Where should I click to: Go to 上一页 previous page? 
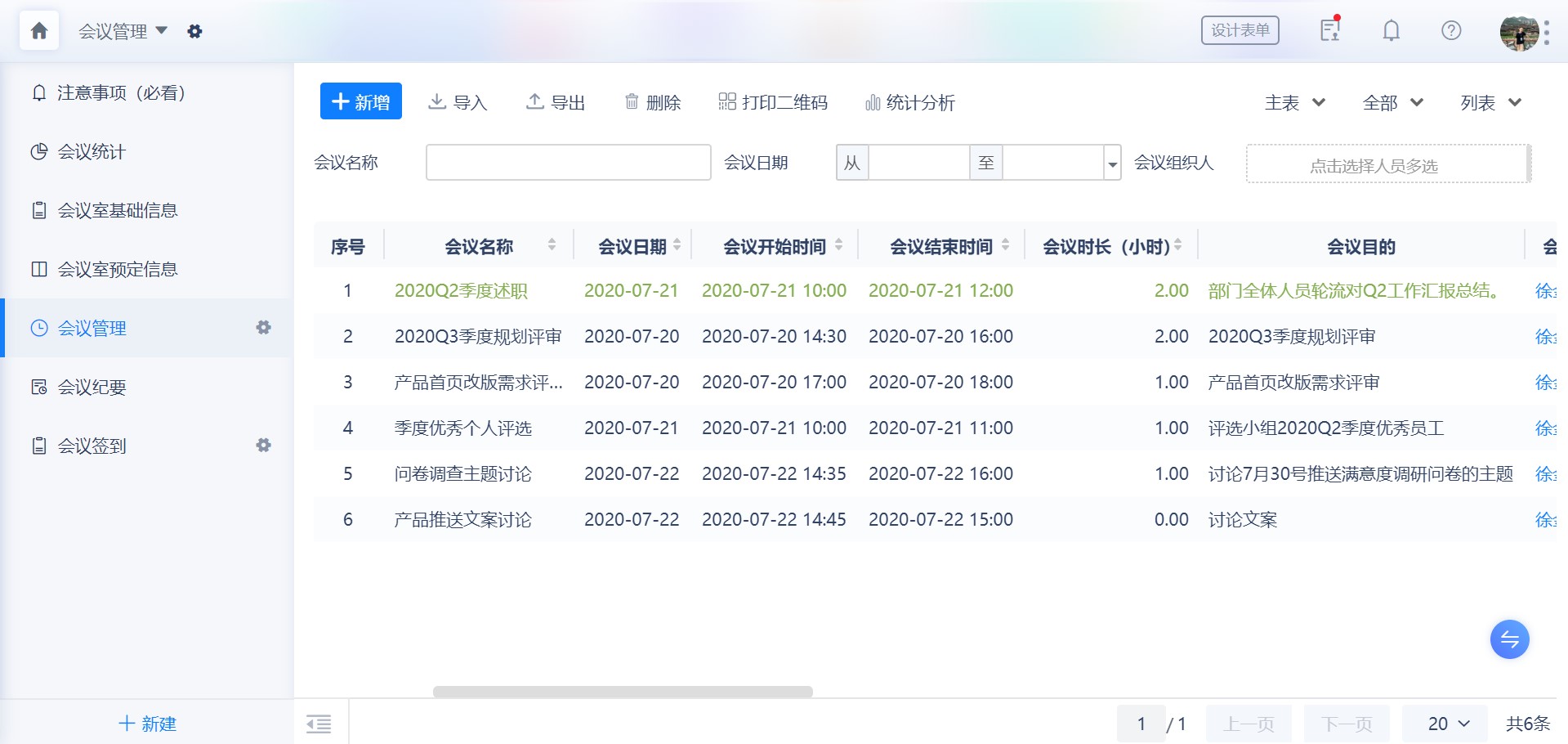pos(1249,724)
